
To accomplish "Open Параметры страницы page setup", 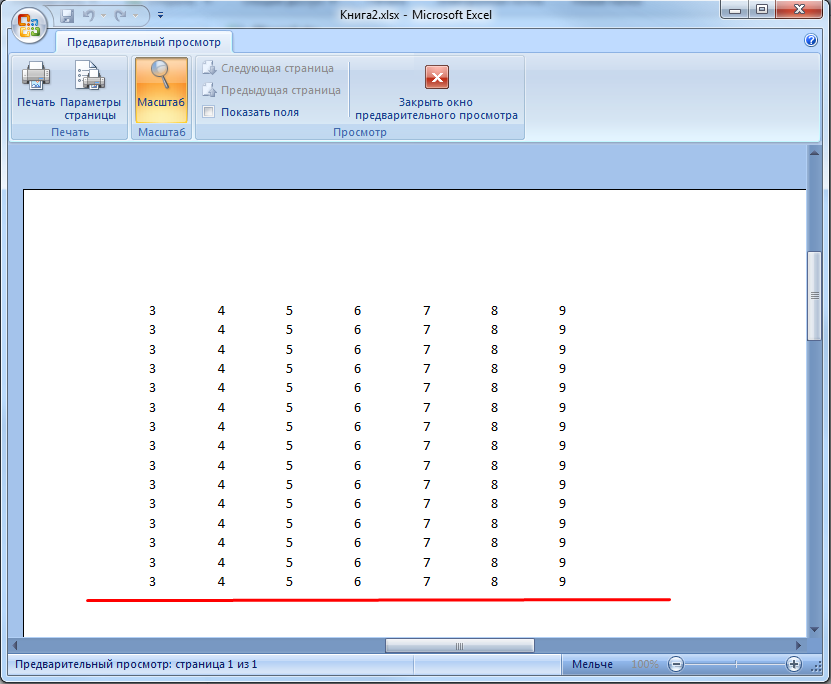I will (x=90, y=76).
